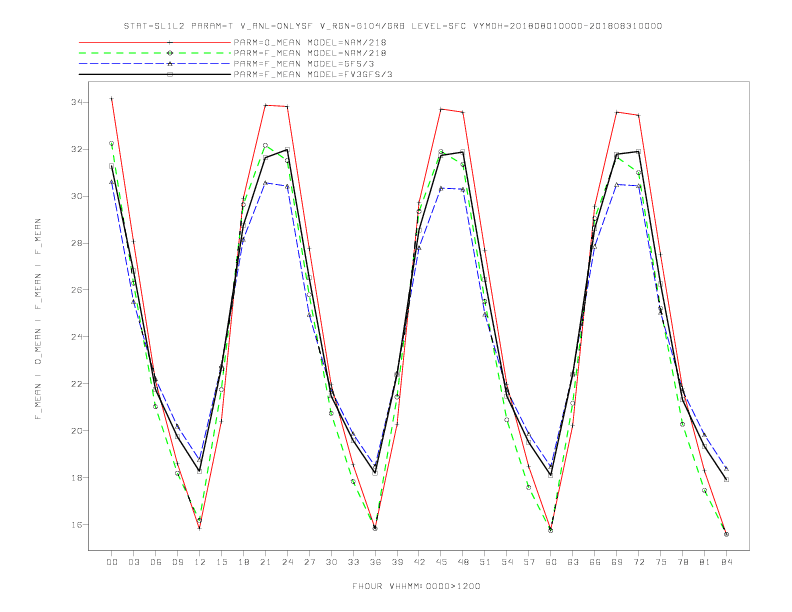Viewport: 792px width, 612px height.
Task: Click x-axis tick label 09
Action: 178,562
